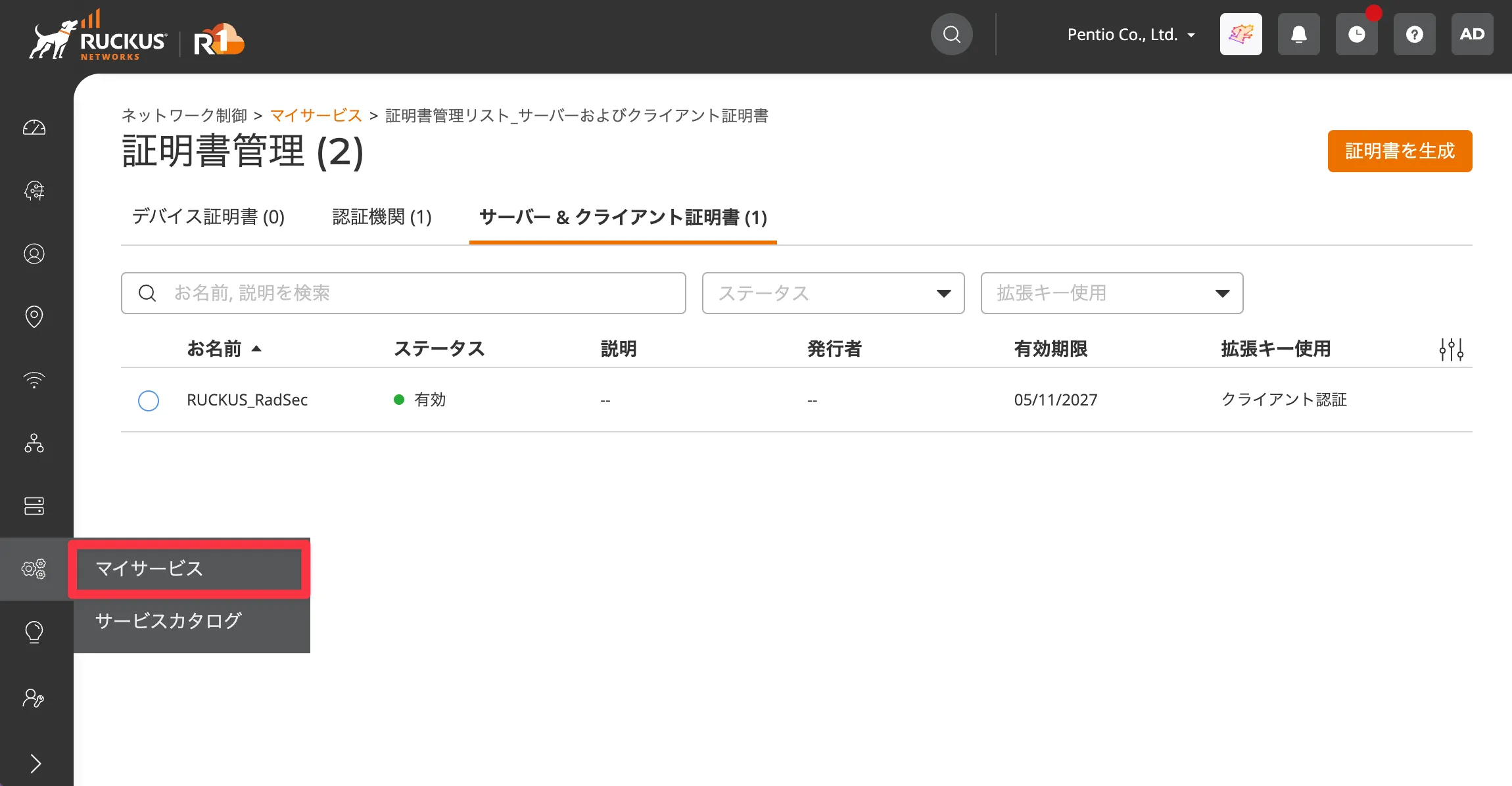Click the 有効期限 column header
1512x786 pixels.
pyautogui.click(x=1051, y=348)
